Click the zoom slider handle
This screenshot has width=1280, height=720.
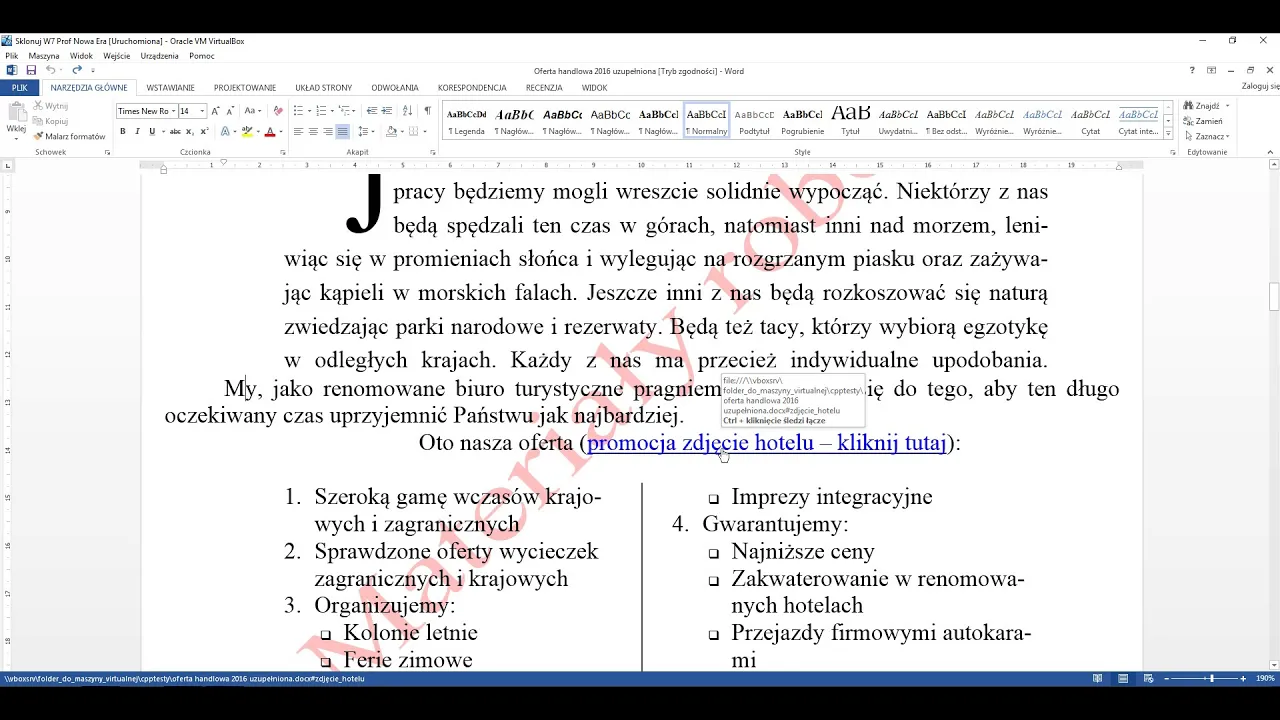point(1212,678)
